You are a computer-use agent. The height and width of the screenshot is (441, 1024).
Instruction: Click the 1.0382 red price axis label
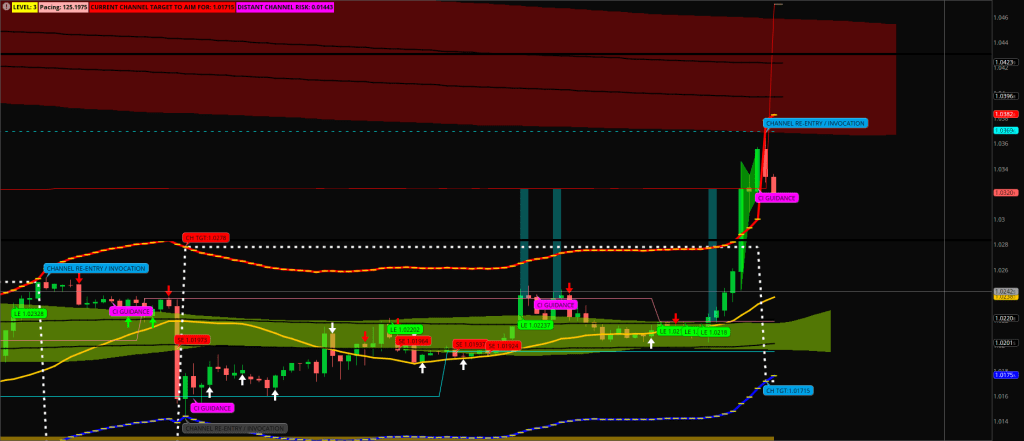point(1005,115)
